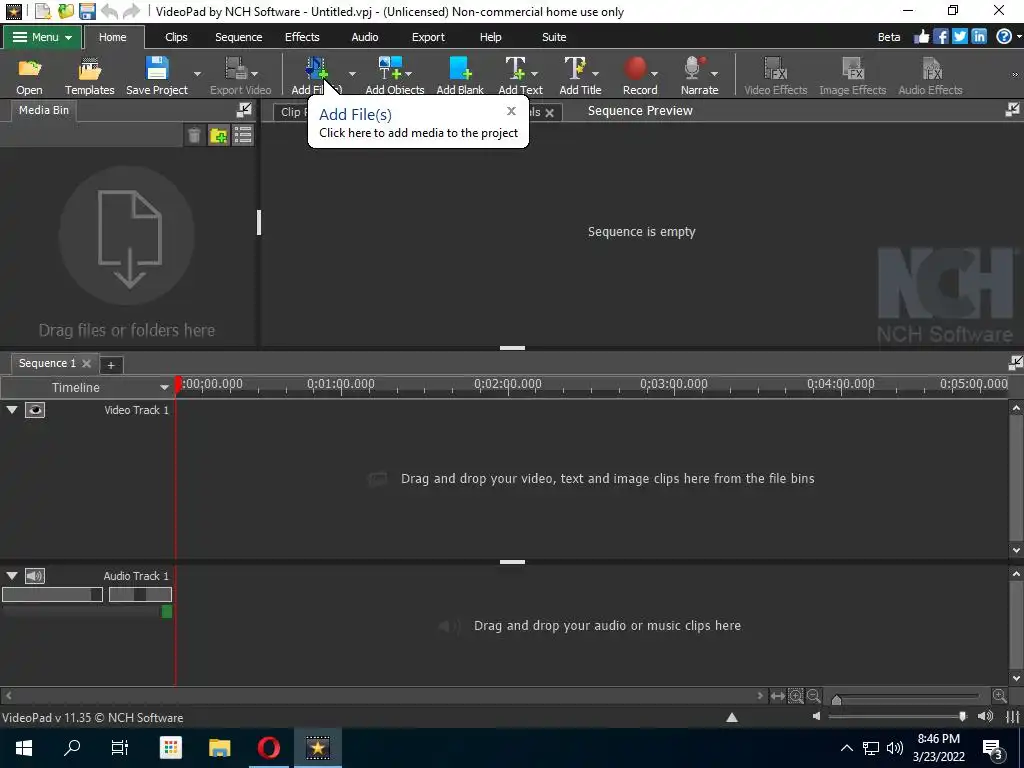The height and width of the screenshot is (768, 1024).
Task: Click the Image Effects toolbar icon
Action: pyautogui.click(x=852, y=68)
